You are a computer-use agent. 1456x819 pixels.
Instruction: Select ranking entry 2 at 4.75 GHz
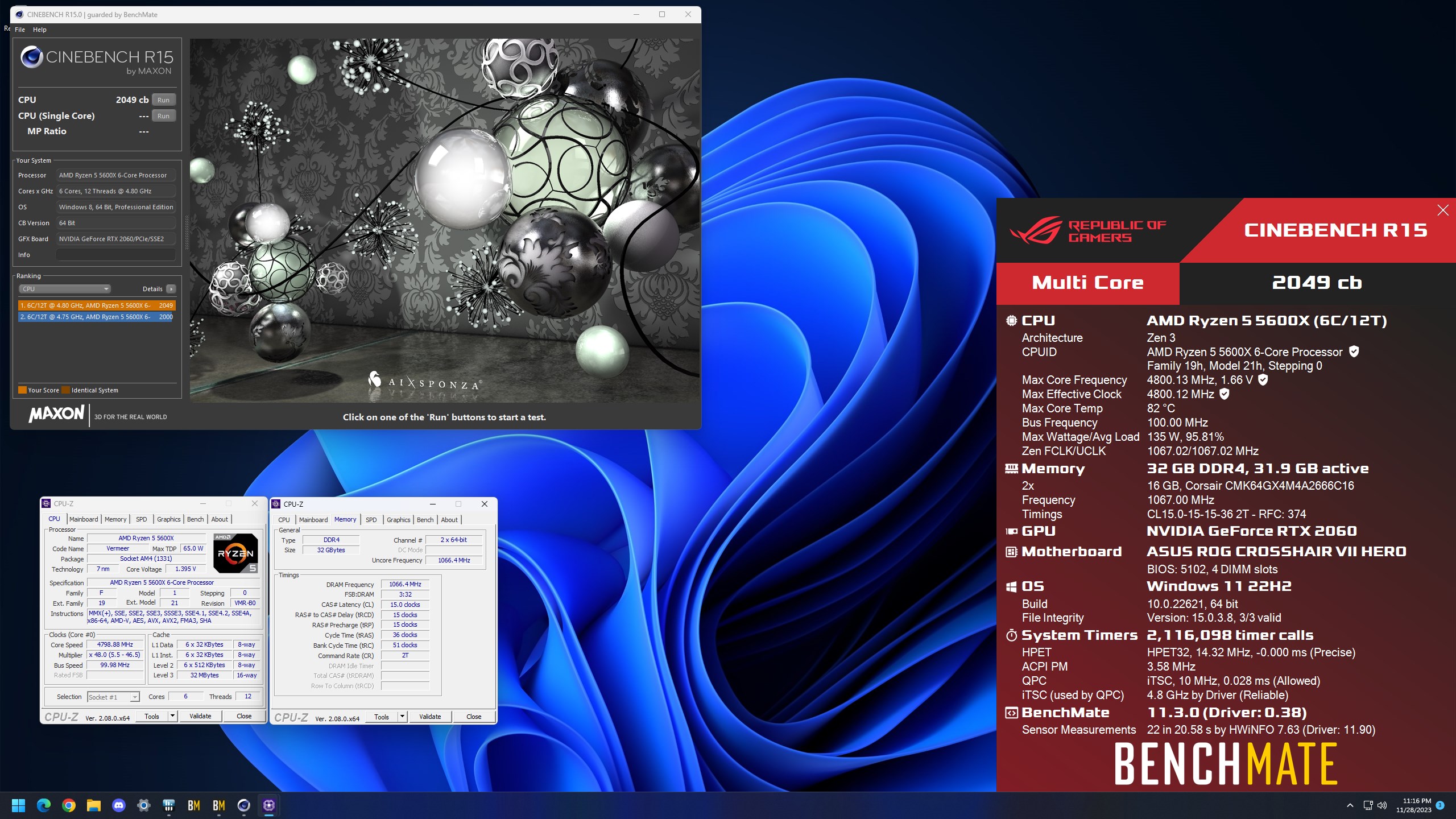click(97, 317)
